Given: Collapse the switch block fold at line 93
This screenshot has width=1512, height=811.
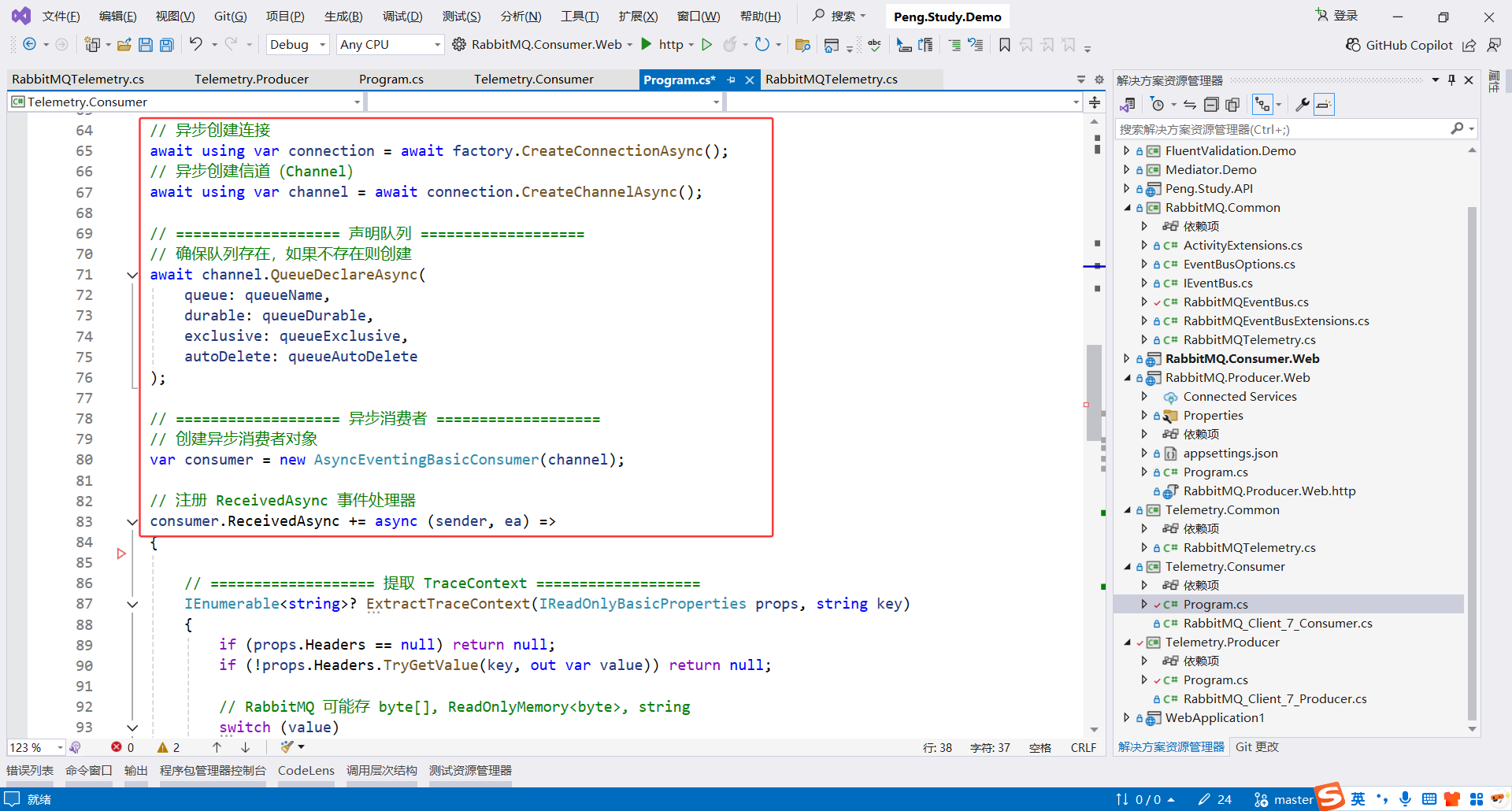Looking at the screenshot, I should point(132,728).
